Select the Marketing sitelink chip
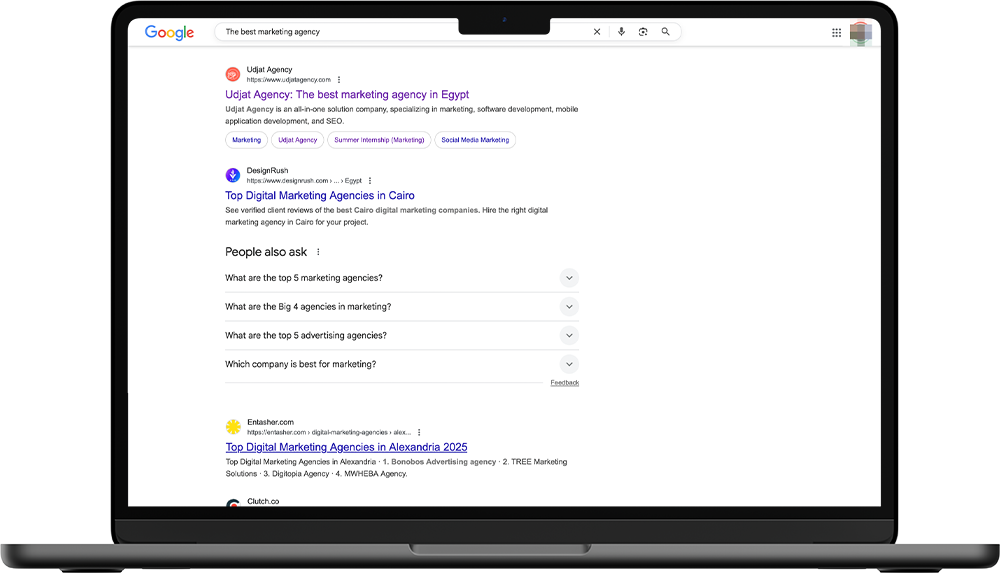1000x573 pixels. point(246,140)
